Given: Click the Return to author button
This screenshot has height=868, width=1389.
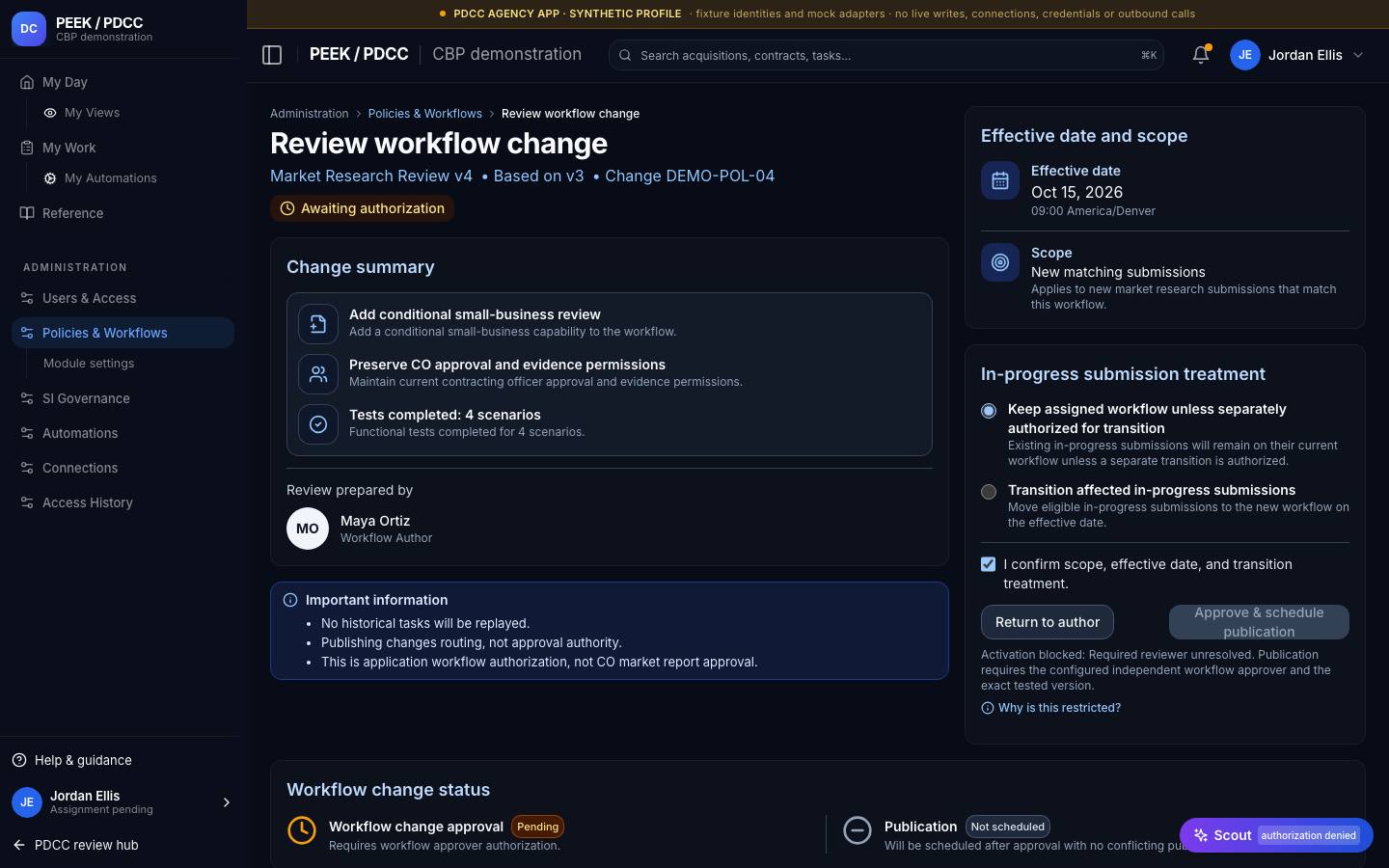Looking at the screenshot, I should tap(1048, 622).
